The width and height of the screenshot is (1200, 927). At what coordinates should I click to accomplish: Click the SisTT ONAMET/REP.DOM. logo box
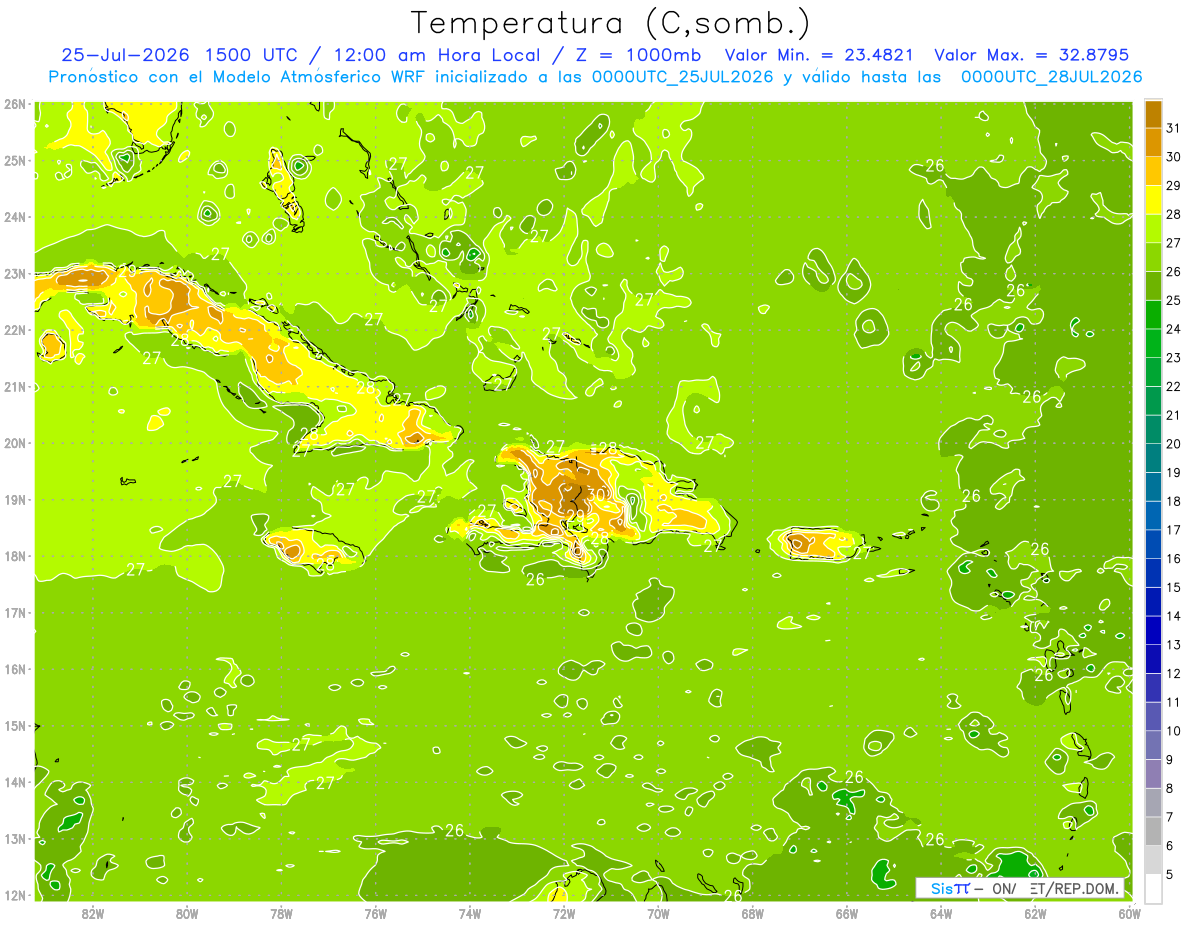click(x=1020, y=888)
